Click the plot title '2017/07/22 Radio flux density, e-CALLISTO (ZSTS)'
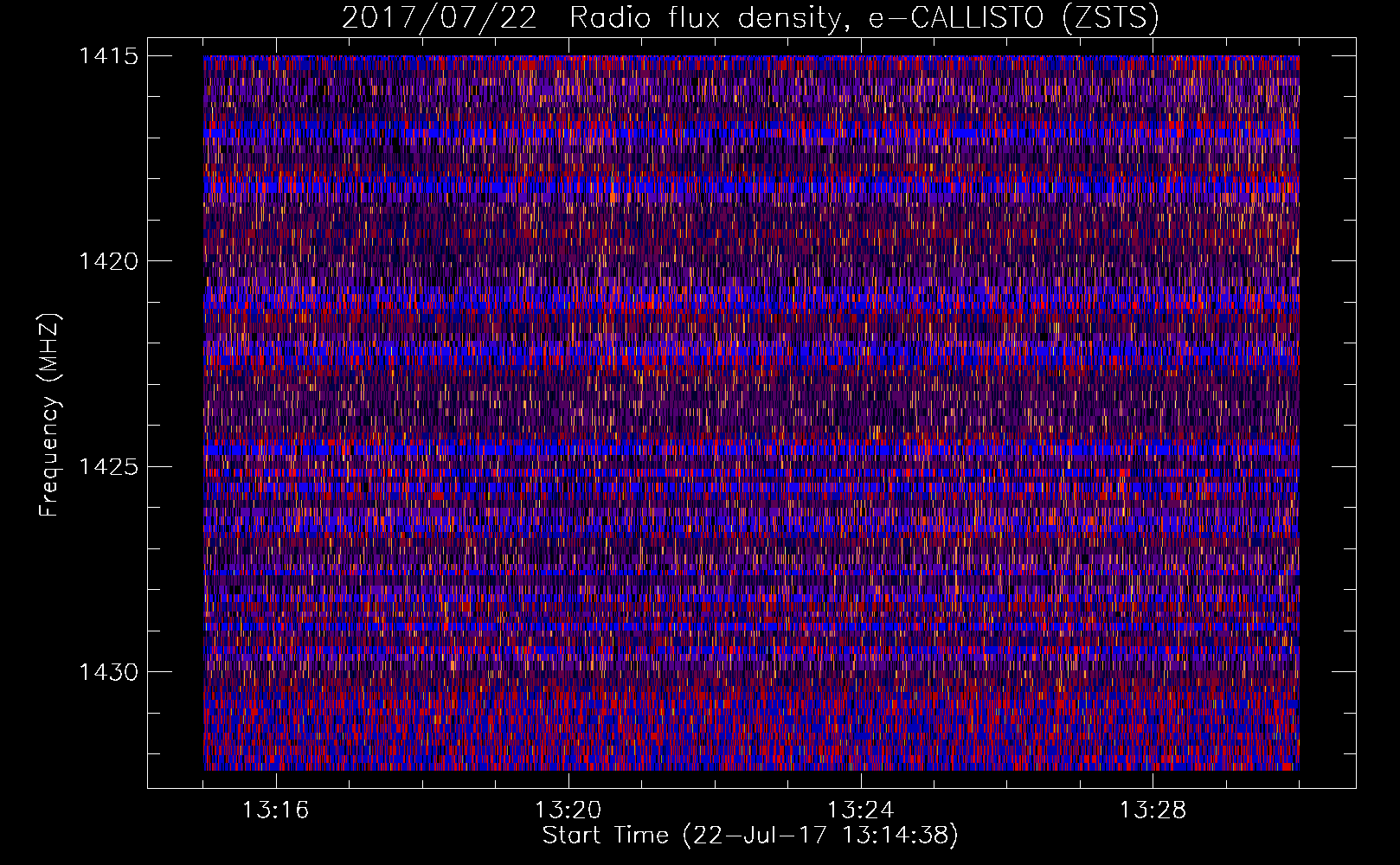The image size is (1400, 865). pos(750,18)
